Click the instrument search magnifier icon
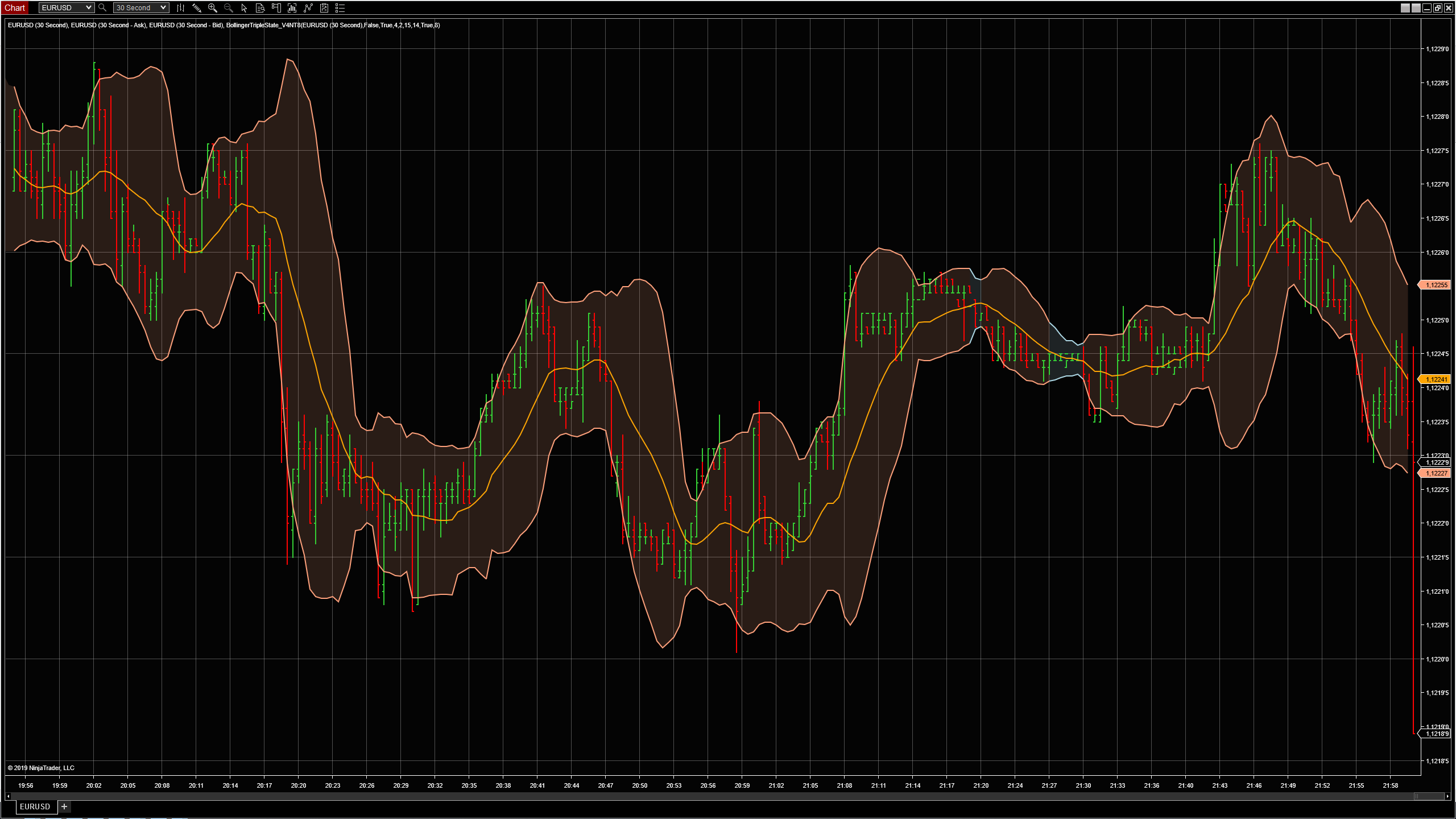Viewport: 1456px width, 819px height. click(x=102, y=8)
